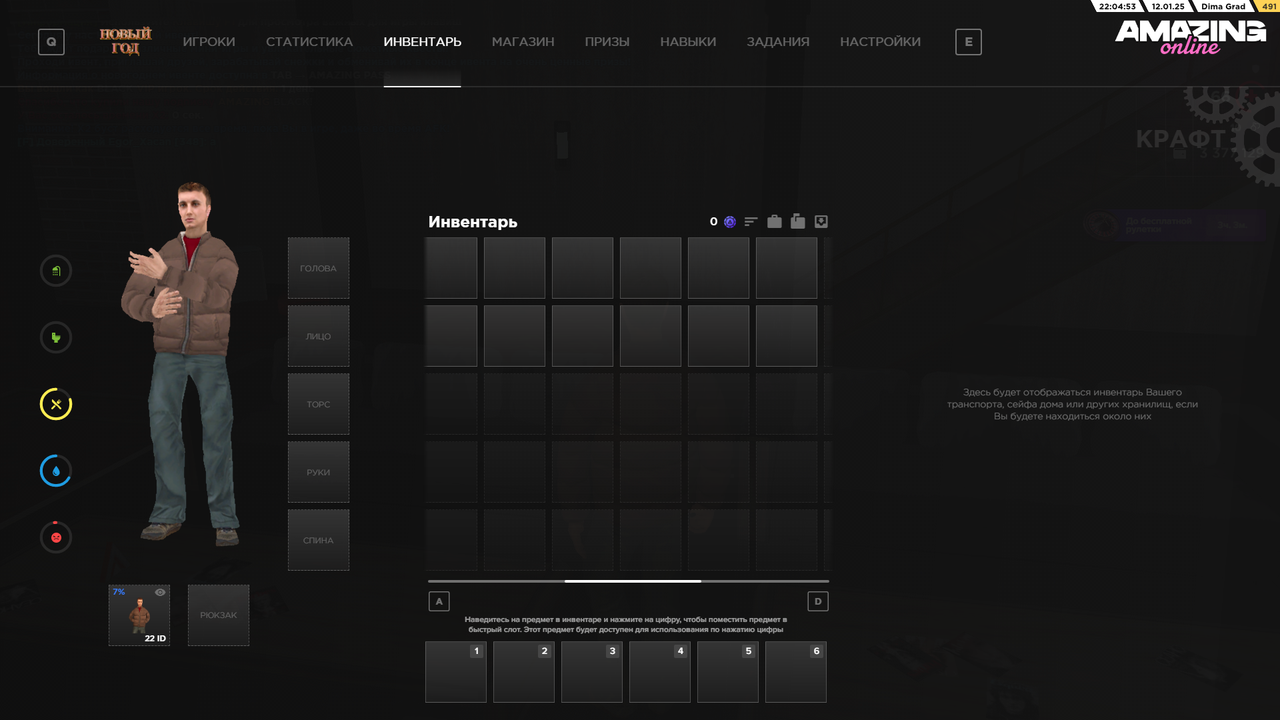Click the download-to-box inventory icon
Viewport: 1280px width, 720px height.
point(821,222)
